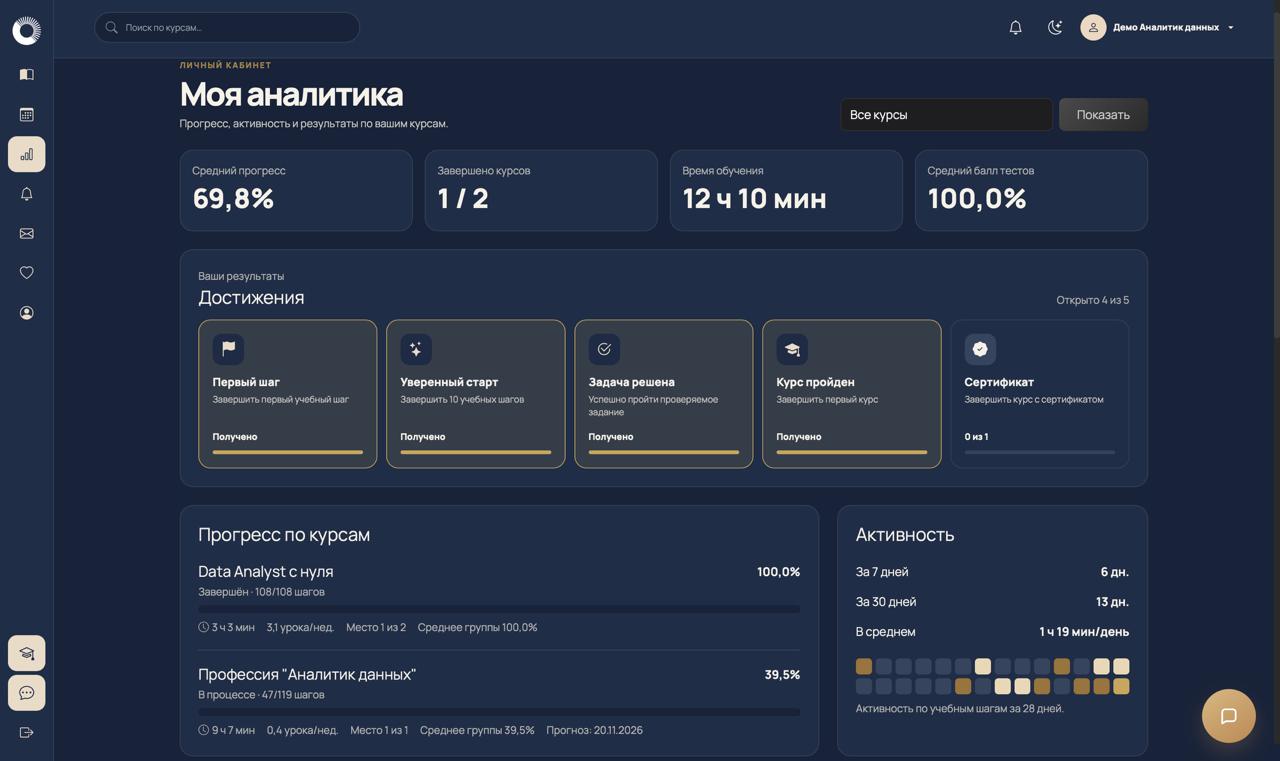This screenshot has width=1280, height=761.
Task: Click the Поиск по курсам search field
Action: [227, 27]
